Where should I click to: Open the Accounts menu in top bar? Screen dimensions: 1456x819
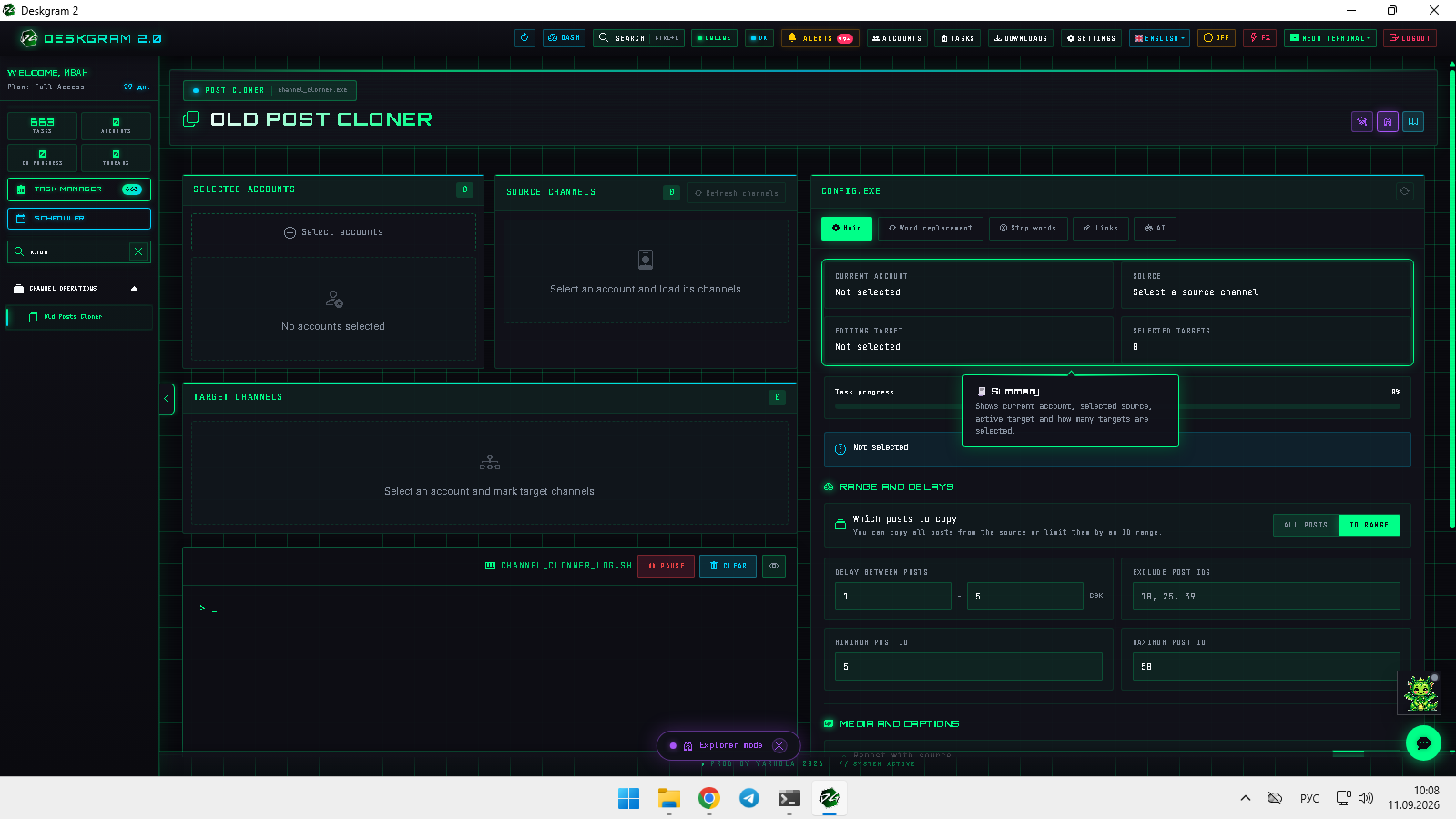897,38
